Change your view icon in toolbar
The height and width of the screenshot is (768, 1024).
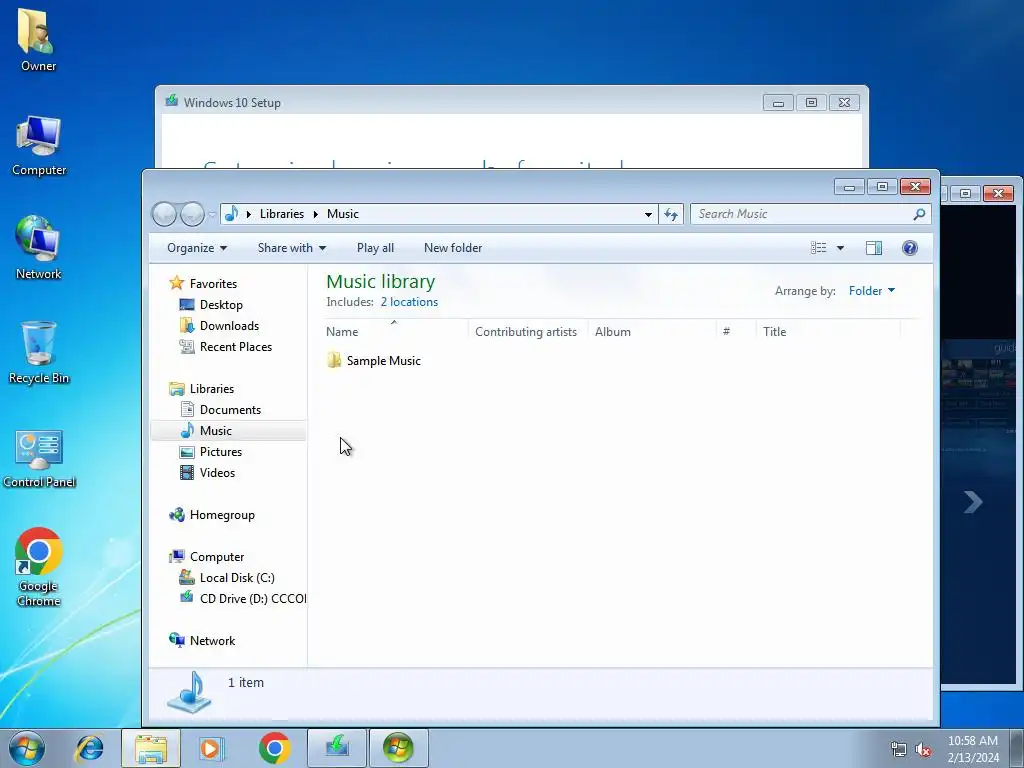tap(818, 248)
